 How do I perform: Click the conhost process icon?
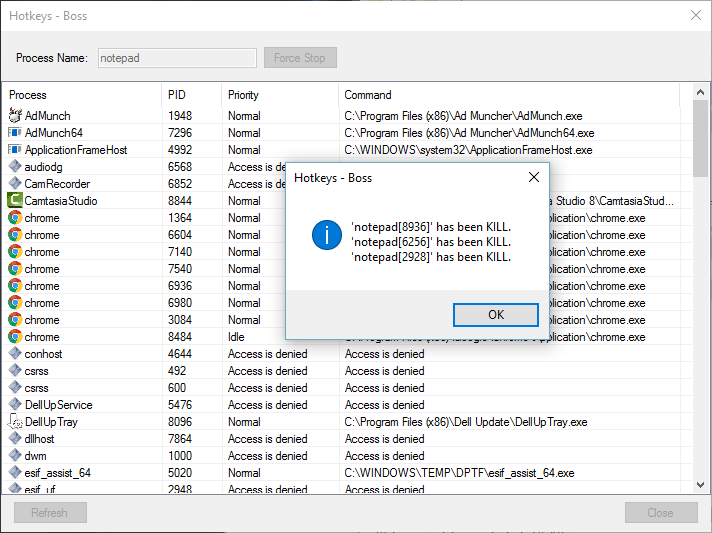point(15,353)
